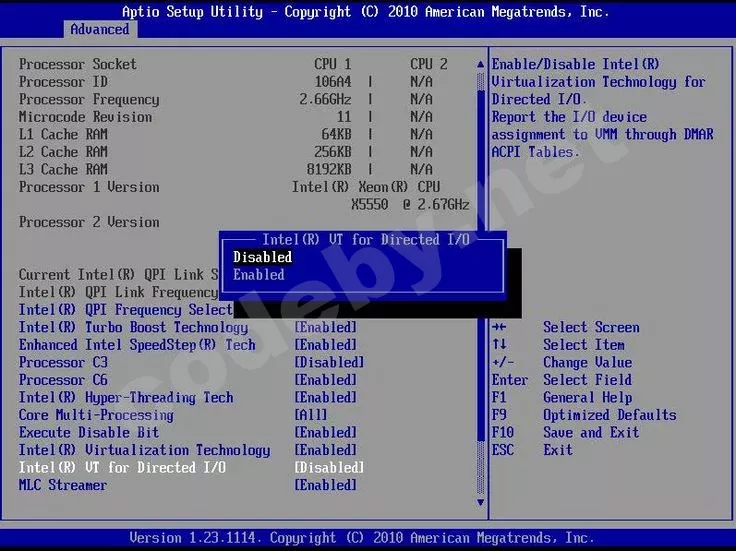Image resolution: width=736 pixels, height=551 pixels.
Task: Change the Virtualization Technology [Enabled] value
Action: [325, 450]
